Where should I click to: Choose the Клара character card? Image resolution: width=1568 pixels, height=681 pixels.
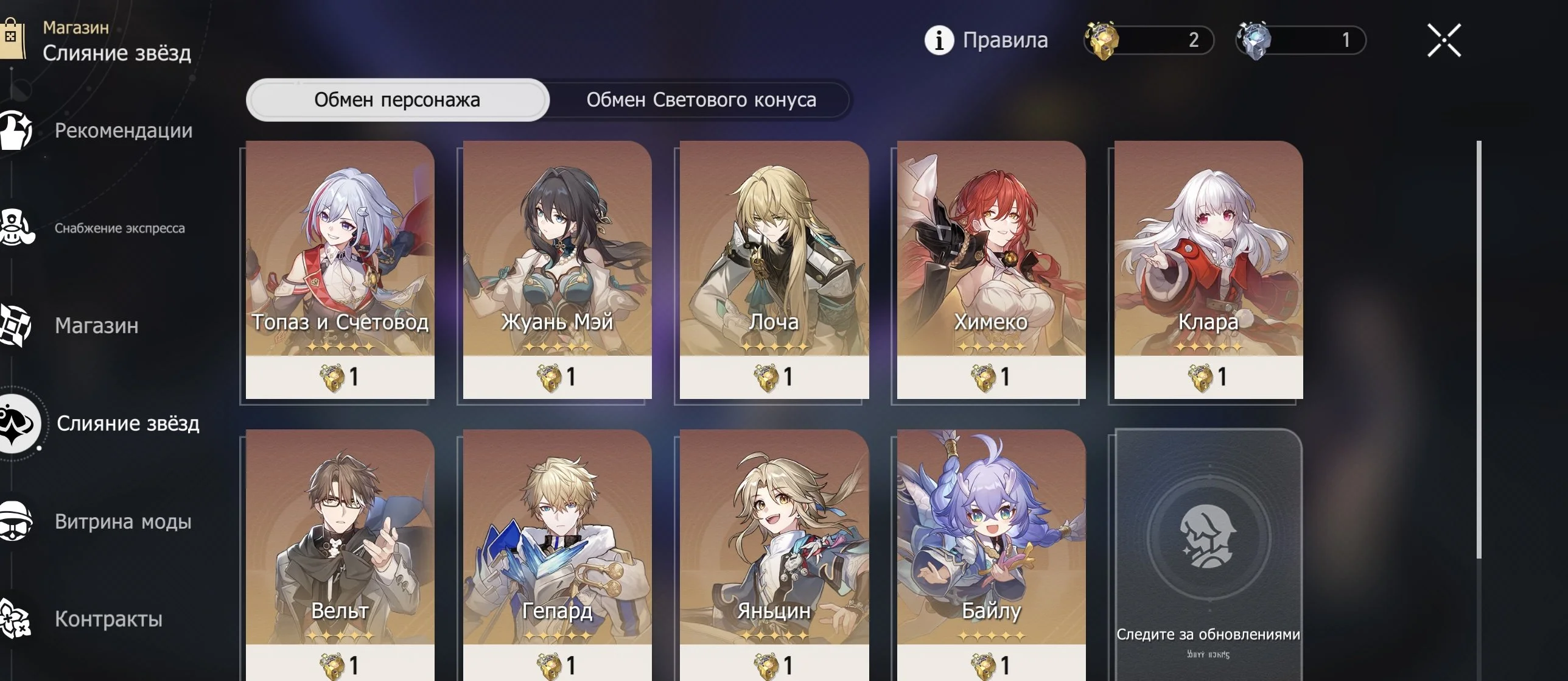click(1208, 270)
